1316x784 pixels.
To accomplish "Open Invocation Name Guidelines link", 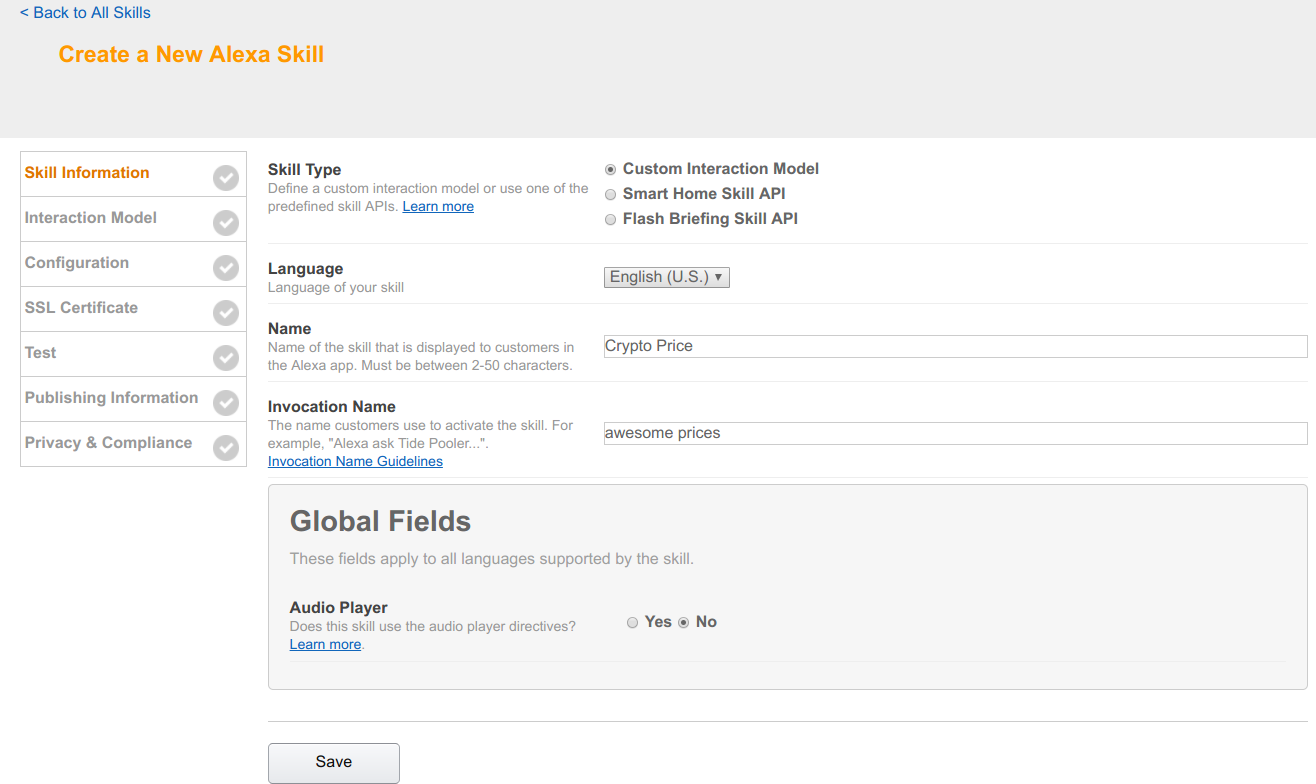I will coord(355,461).
